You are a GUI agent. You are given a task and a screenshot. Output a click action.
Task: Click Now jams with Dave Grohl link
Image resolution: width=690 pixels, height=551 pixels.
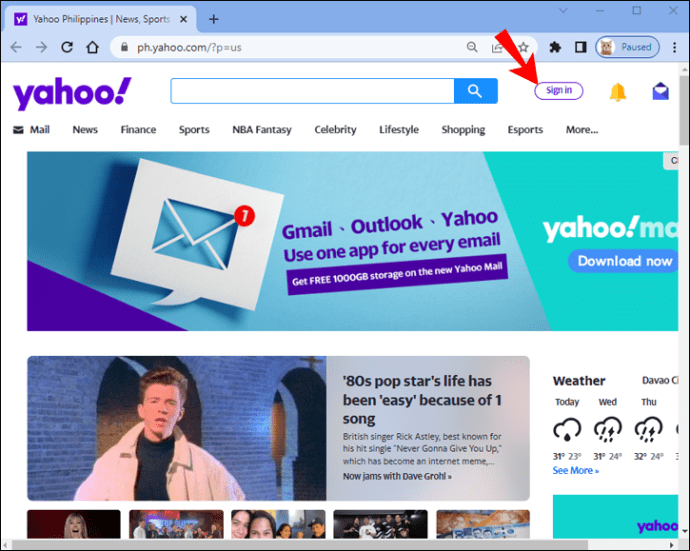pos(397,476)
